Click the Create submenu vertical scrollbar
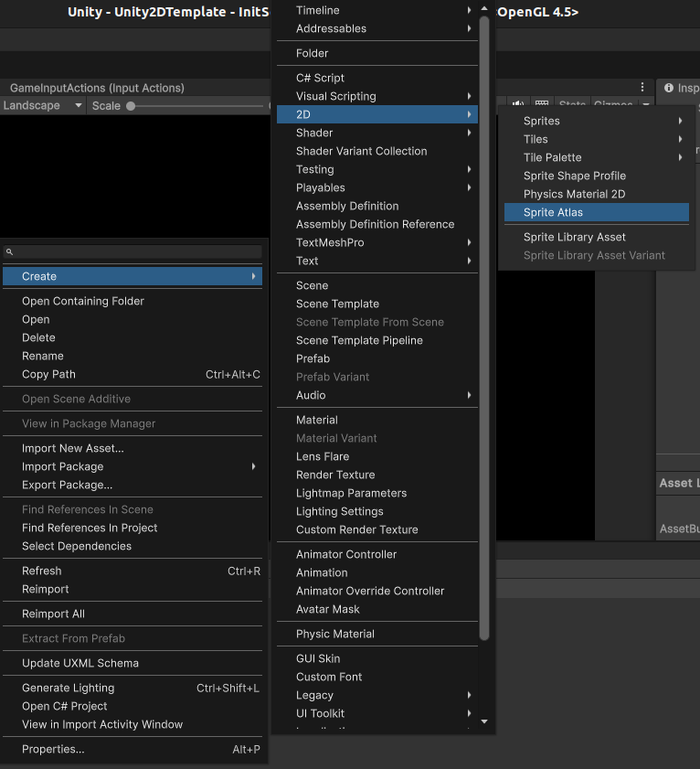The image size is (700, 769). click(x=484, y=328)
